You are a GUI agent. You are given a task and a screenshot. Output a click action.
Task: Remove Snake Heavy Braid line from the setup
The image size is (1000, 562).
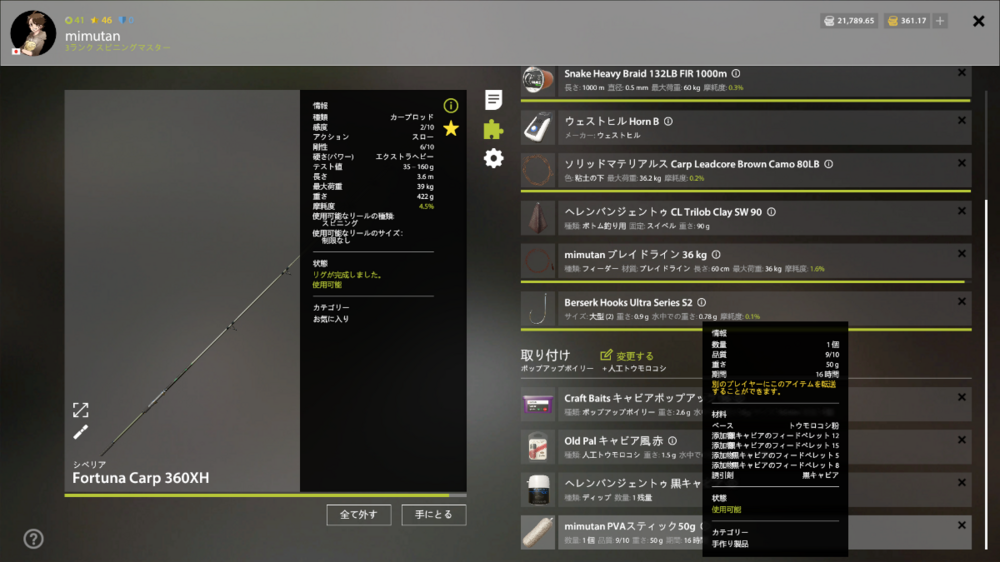coord(962,73)
